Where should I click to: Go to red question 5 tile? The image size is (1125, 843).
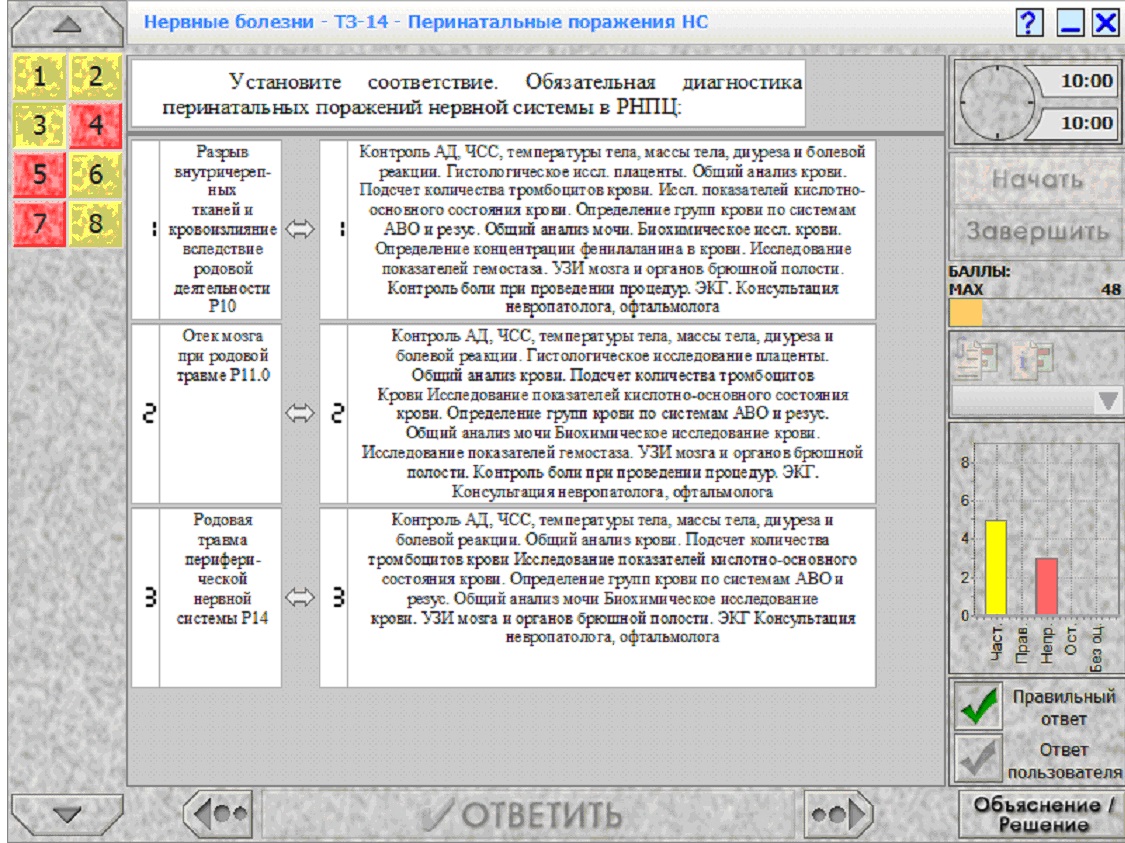click(39, 174)
